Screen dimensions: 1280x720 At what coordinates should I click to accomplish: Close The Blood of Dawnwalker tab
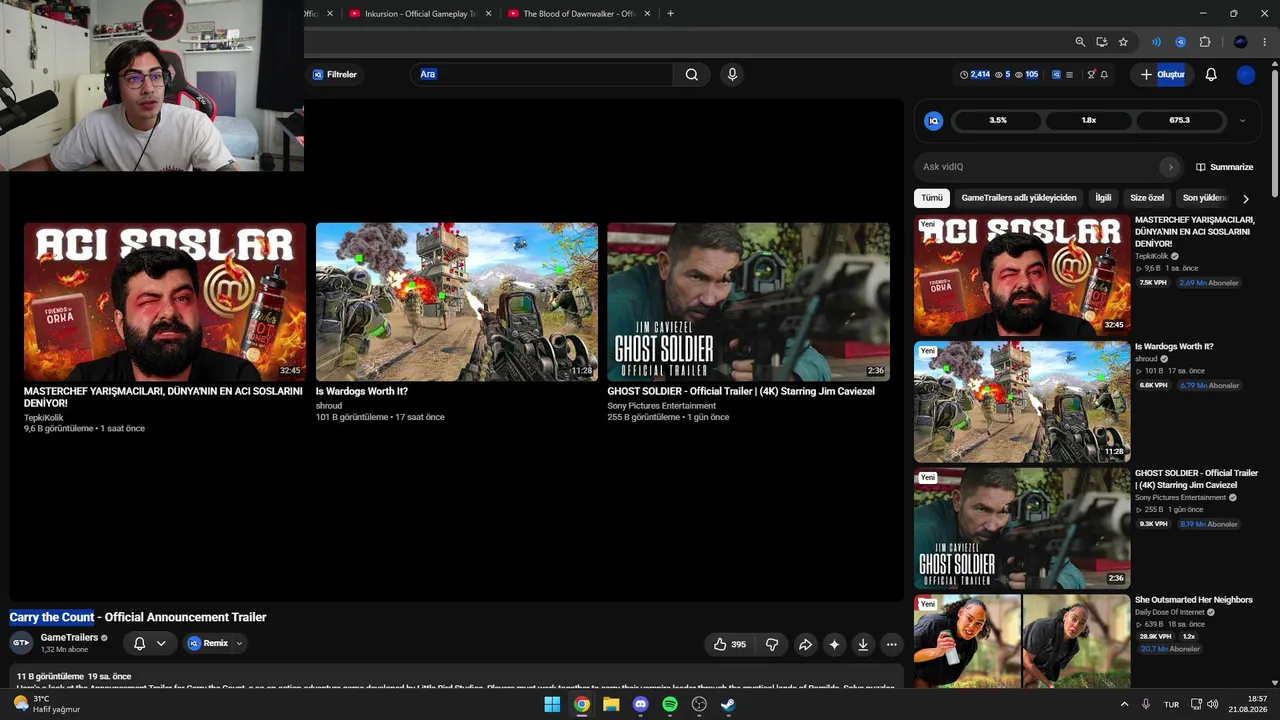(x=647, y=14)
